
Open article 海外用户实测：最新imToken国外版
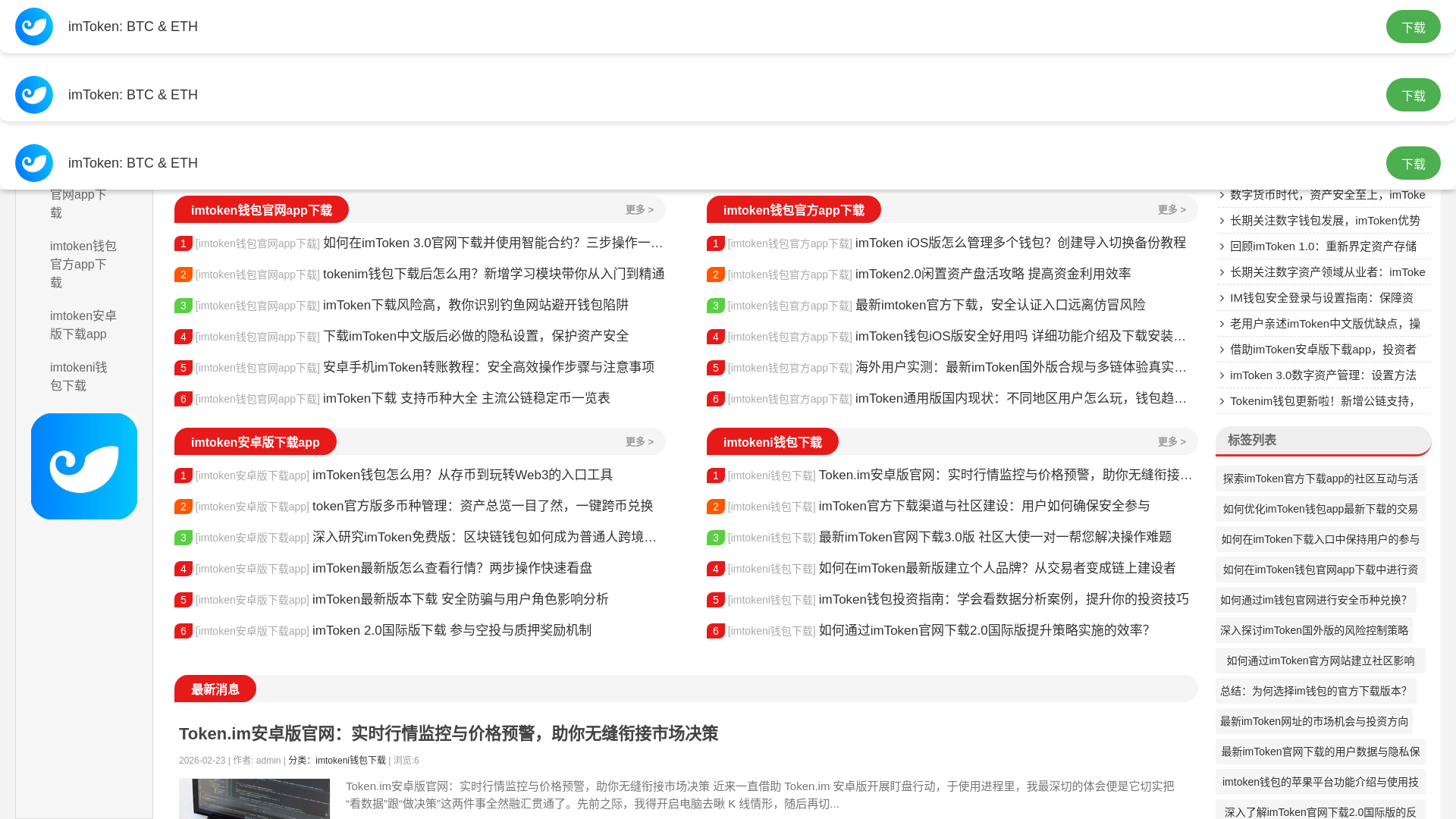click(x=1021, y=367)
